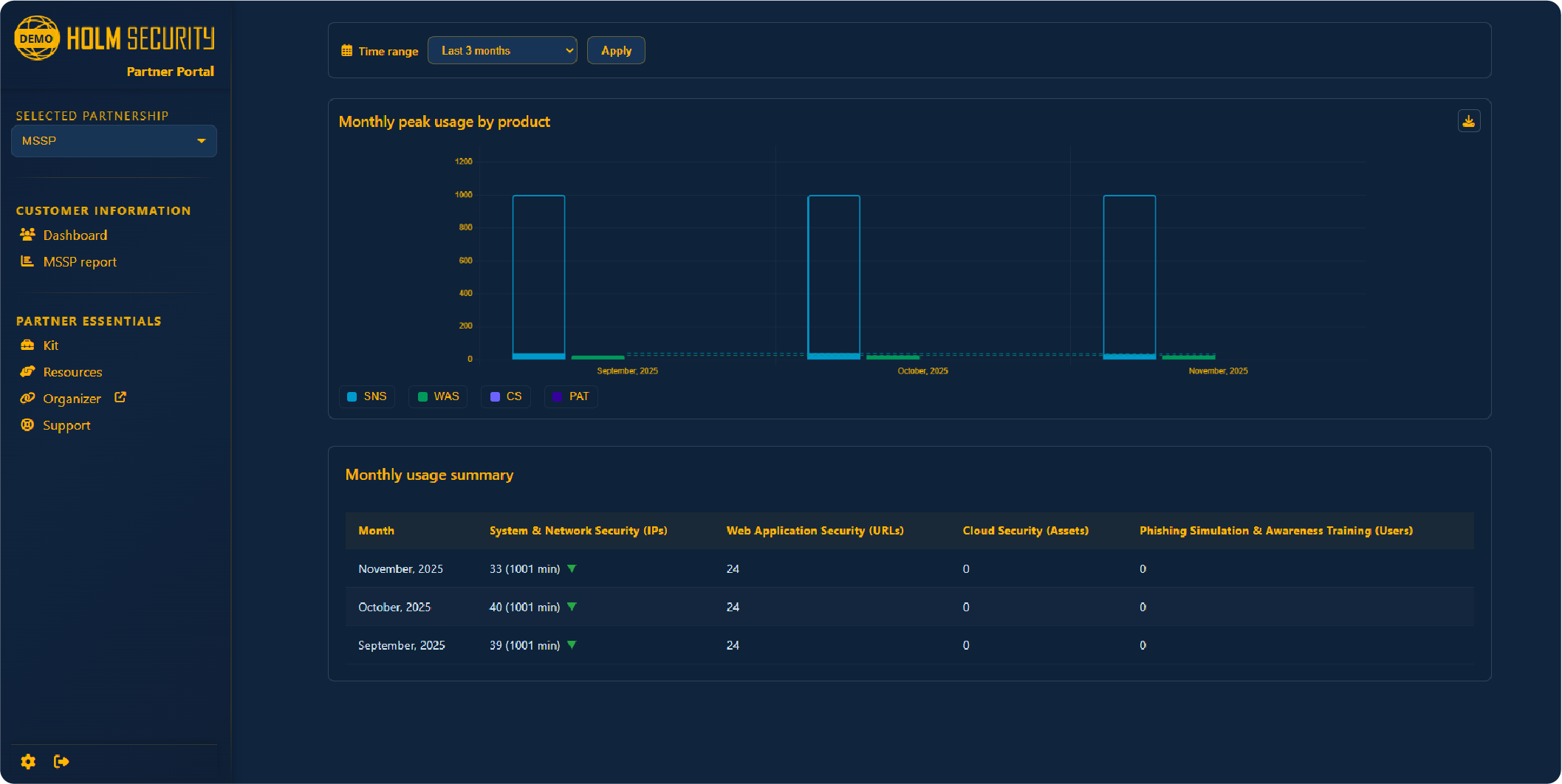Open settings with the gear icon
Viewport: 1562px width, 784px height.
(27, 761)
